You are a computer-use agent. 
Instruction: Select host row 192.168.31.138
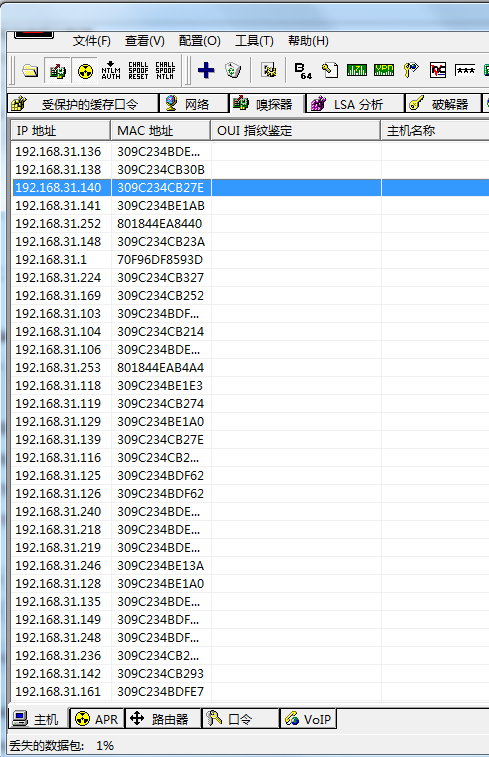(250, 169)
